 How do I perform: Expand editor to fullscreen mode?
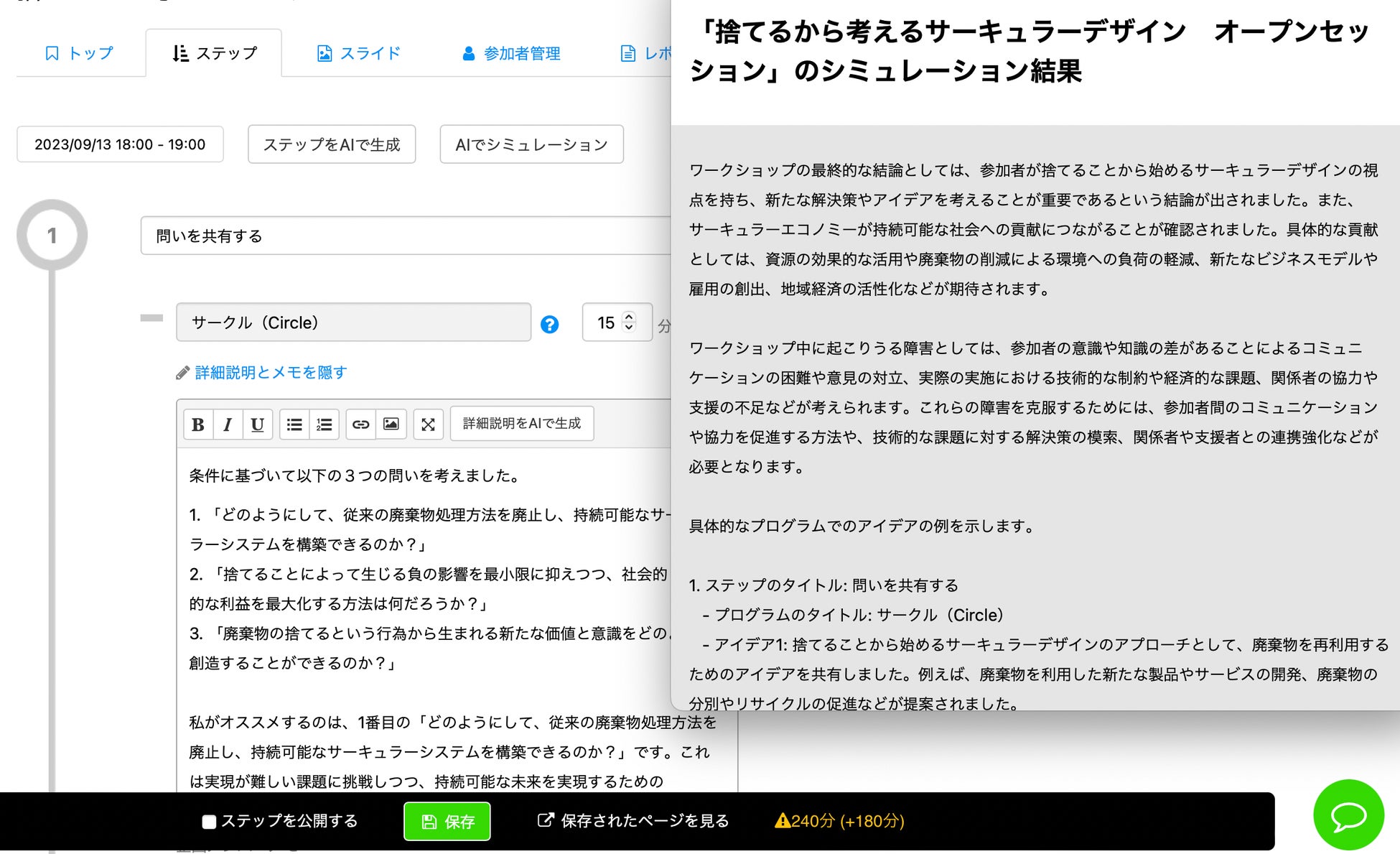(428, 424)
